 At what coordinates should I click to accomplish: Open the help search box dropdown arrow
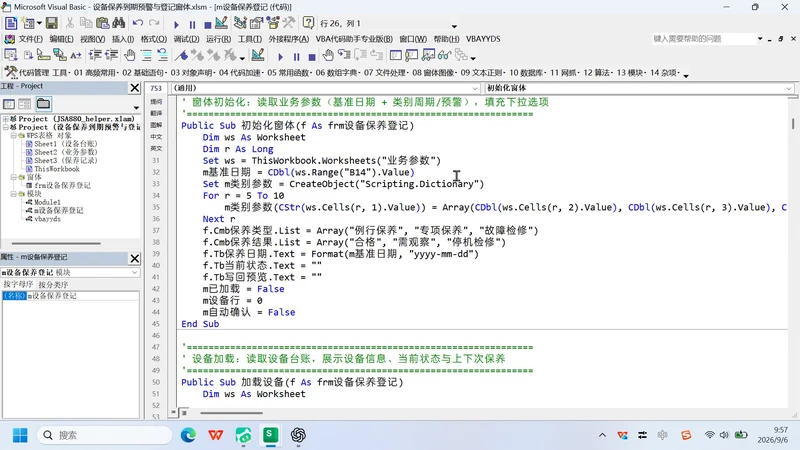(x=760, y=39)
